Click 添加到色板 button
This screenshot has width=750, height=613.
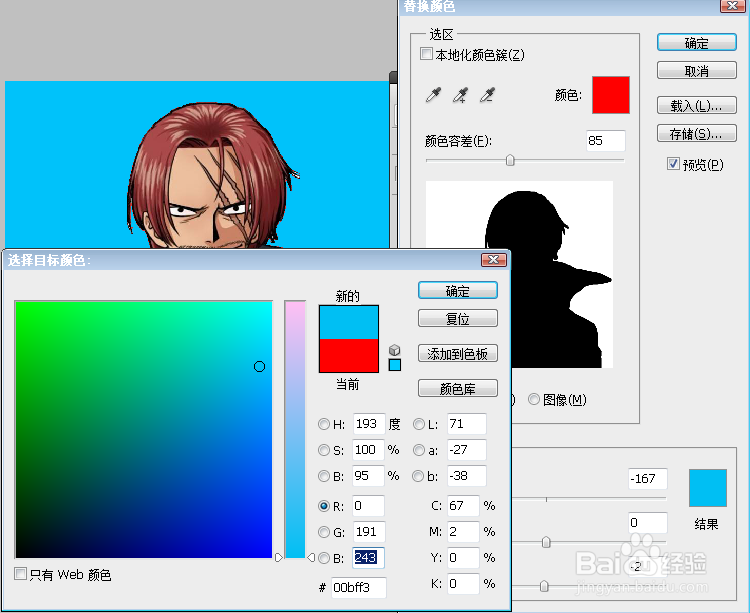pos(458,353)
